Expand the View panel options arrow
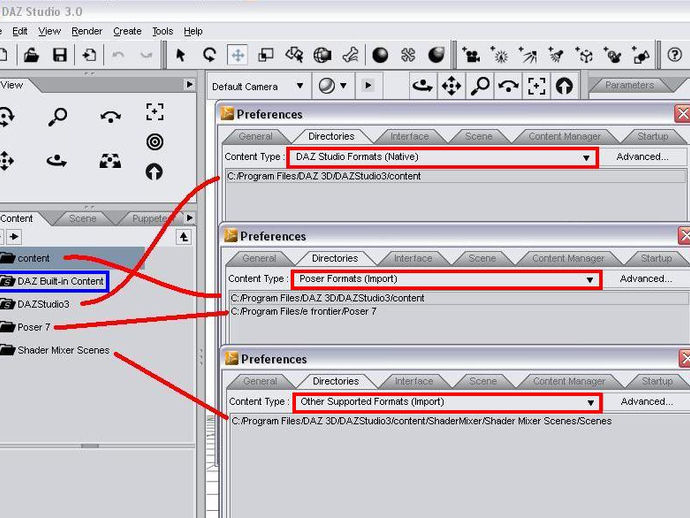Screen dimensions: 690x518 pos(189,84)
